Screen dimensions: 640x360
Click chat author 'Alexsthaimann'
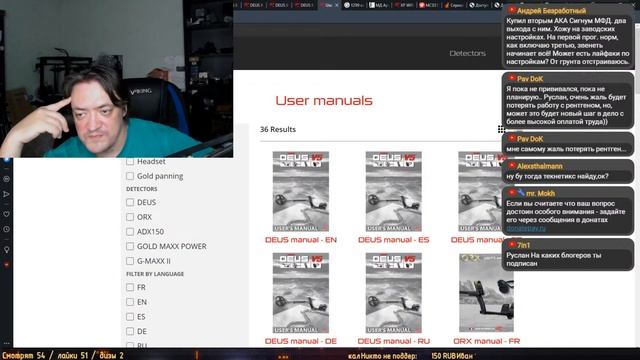coord(540,166)
